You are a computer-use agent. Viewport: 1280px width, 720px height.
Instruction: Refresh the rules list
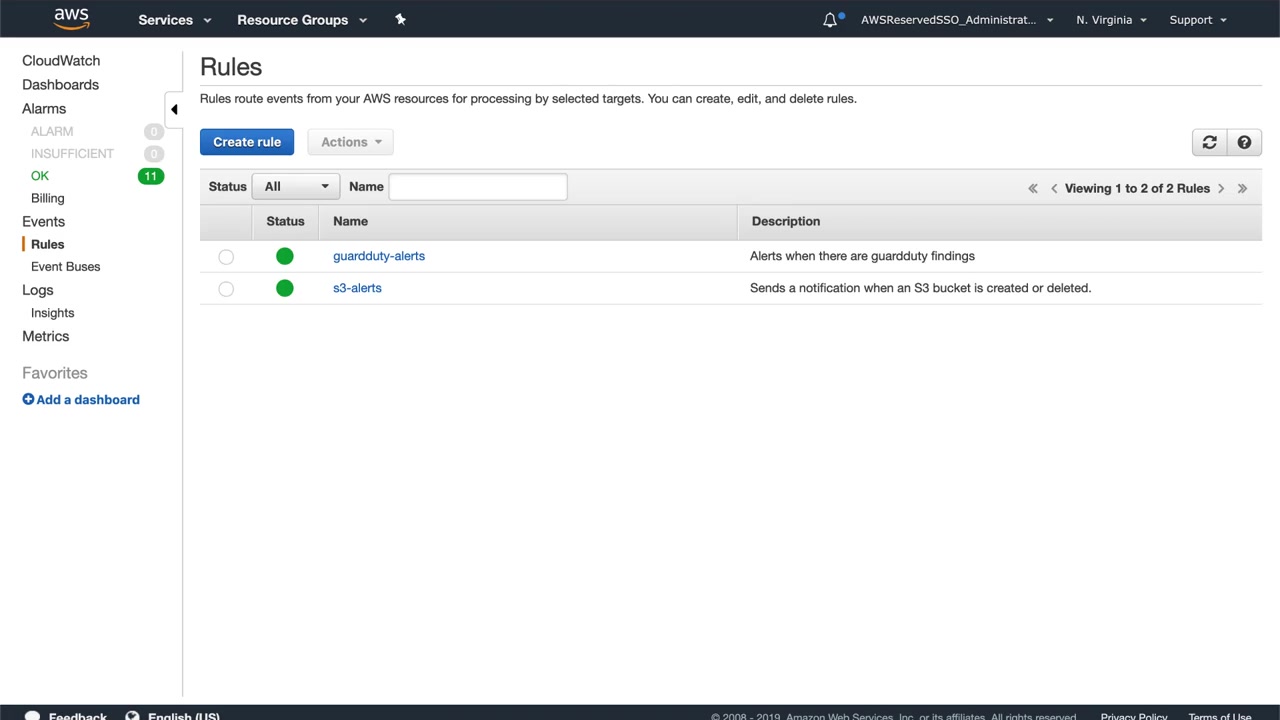tap(1209, 142)
